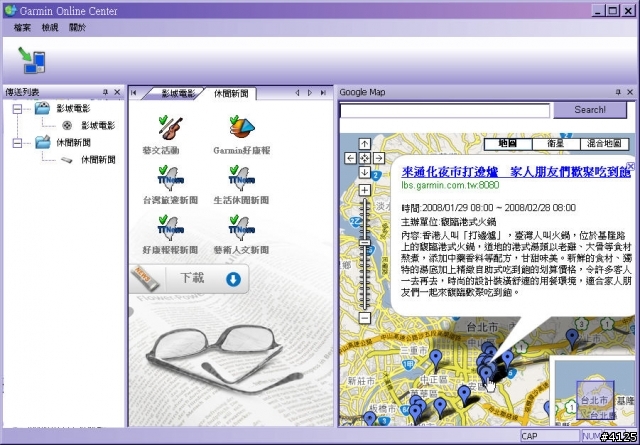Click the 休閒新聞 folder icon in tree
This screenshot has width=640, height=445.
tap(42, 142)
